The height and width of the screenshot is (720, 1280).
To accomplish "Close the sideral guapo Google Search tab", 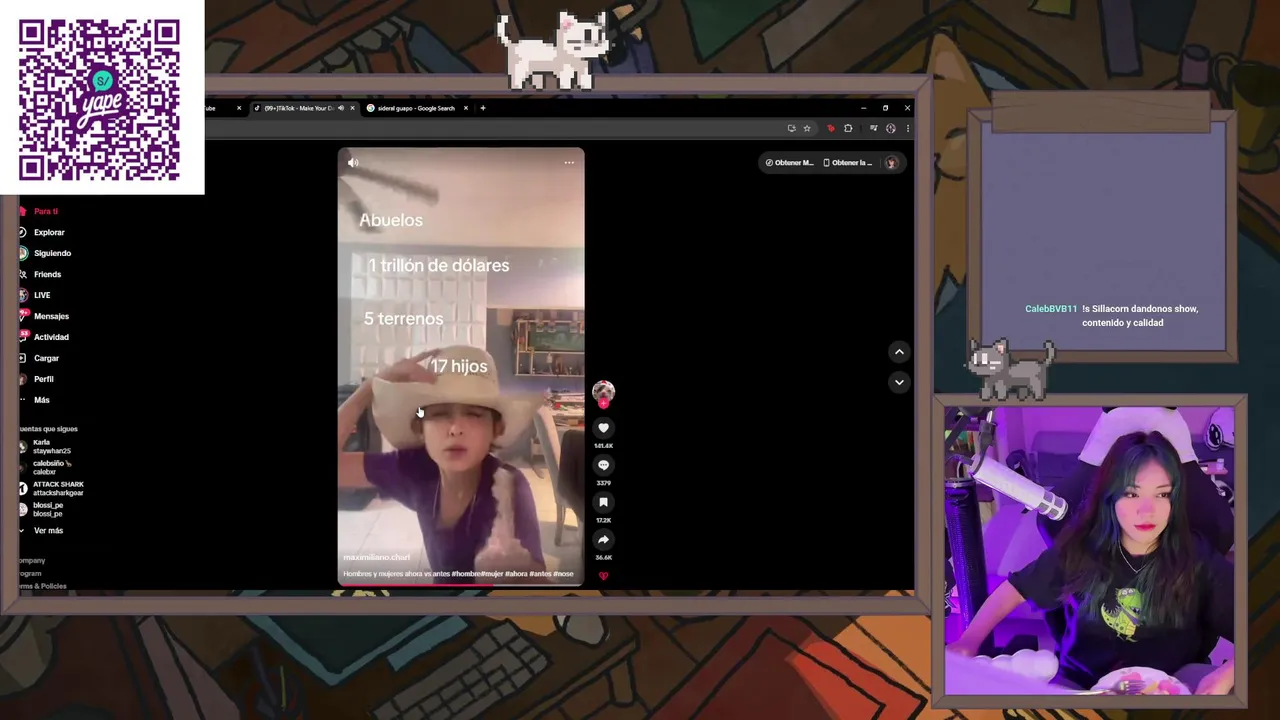I will 465,108.
